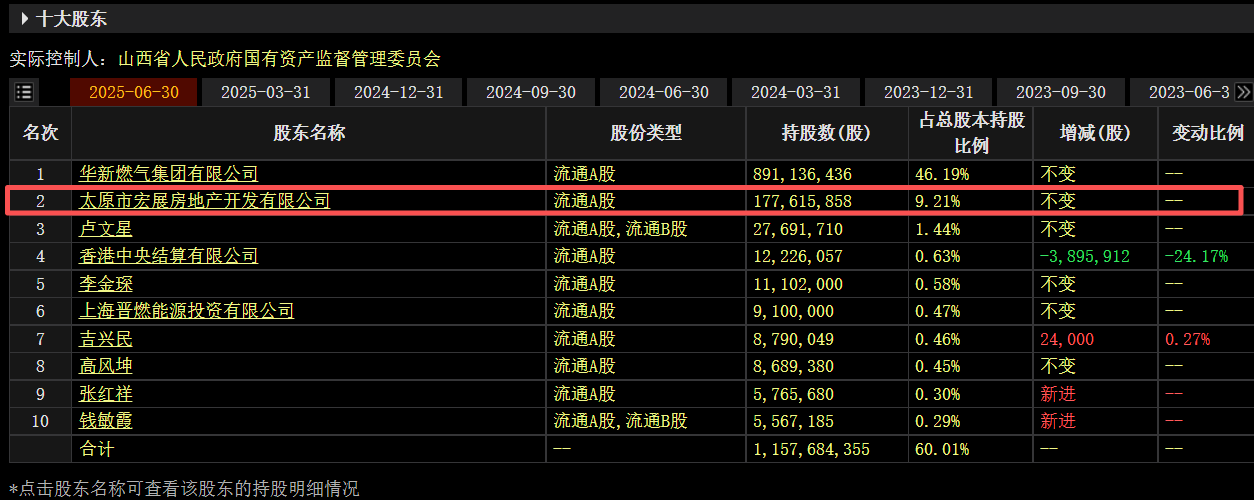Click shareholder name 吉兴民
Screen dimensions: 1254x500
pyautogui.click(x=106, y=339)
